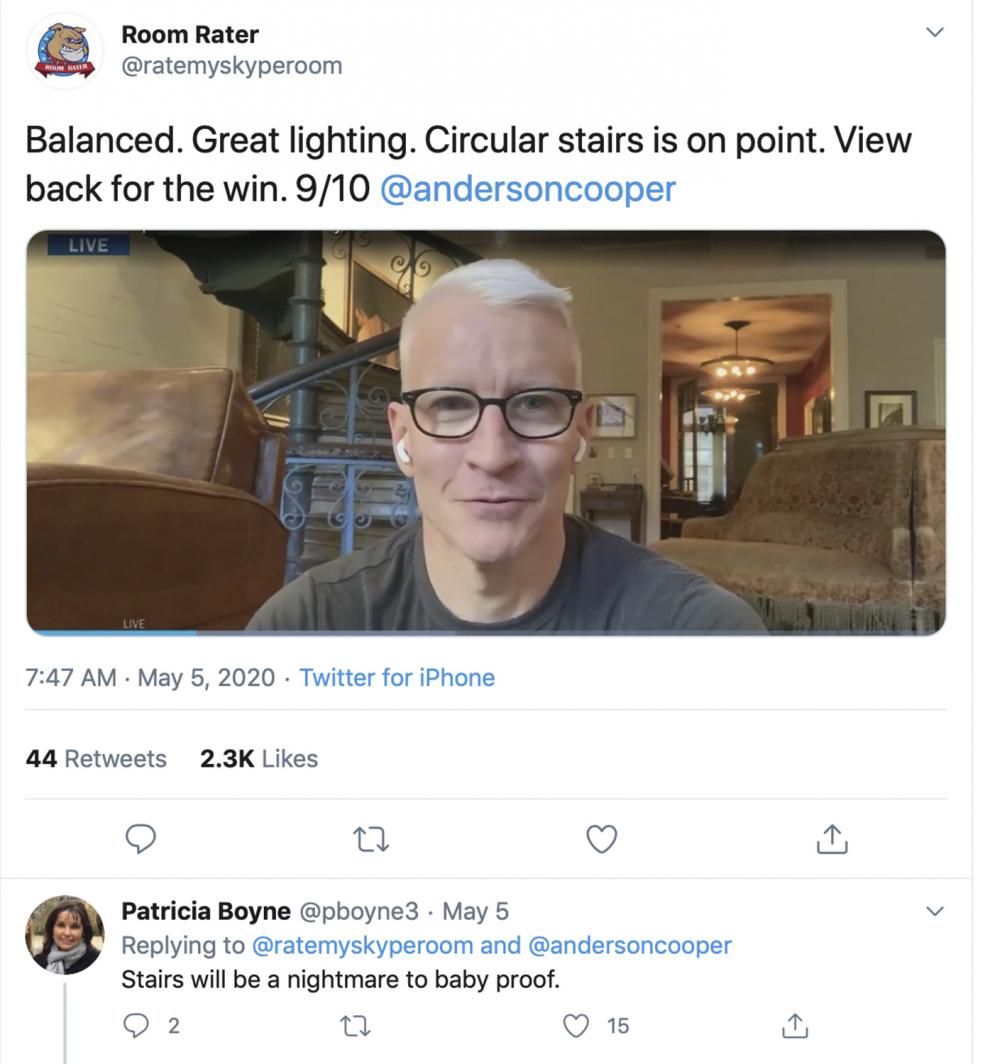Screen dimensions: 1000x1064
Task: Share the Room Rater tweet
Action: click(831, 840)
